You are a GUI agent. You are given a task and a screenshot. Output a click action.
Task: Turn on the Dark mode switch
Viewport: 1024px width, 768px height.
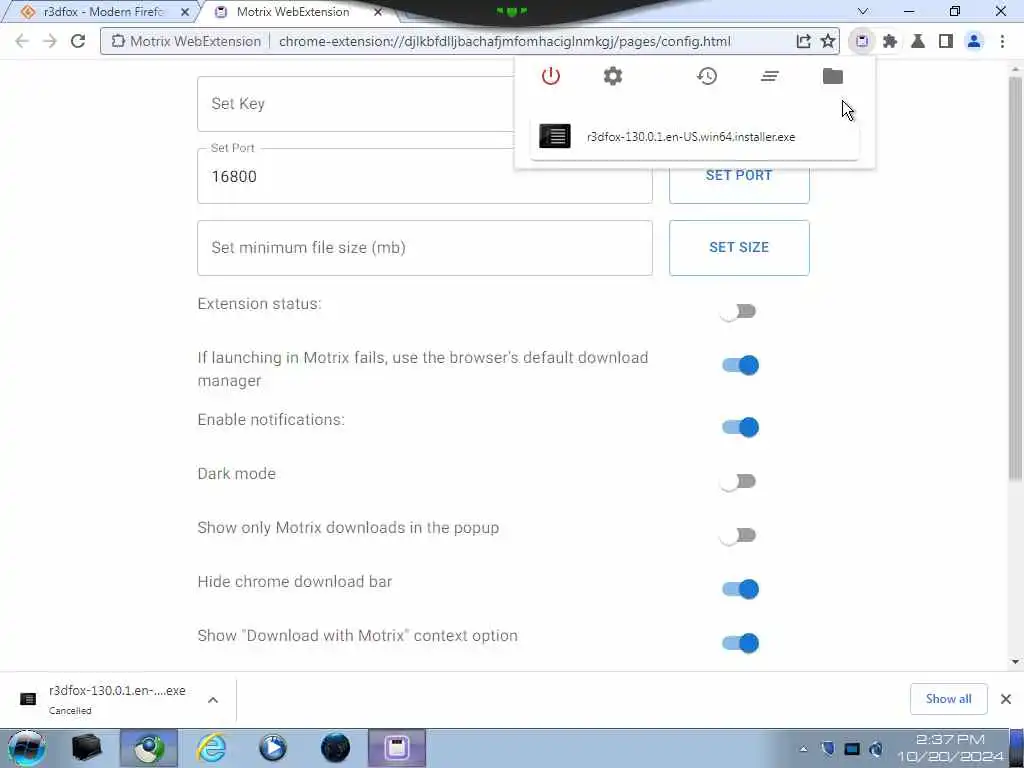(739, 482)
